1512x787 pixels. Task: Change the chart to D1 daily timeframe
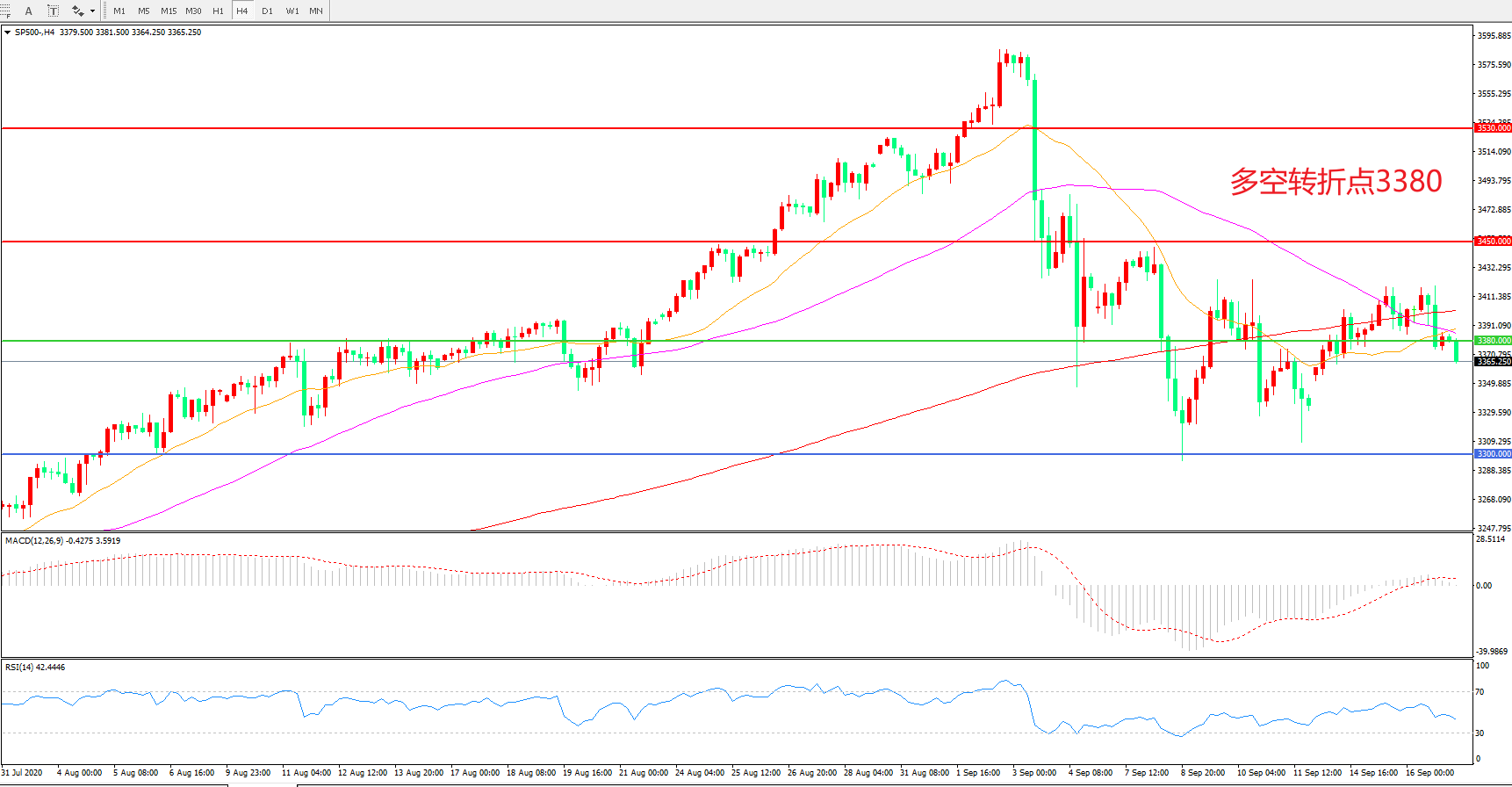[x=267, y=11]
